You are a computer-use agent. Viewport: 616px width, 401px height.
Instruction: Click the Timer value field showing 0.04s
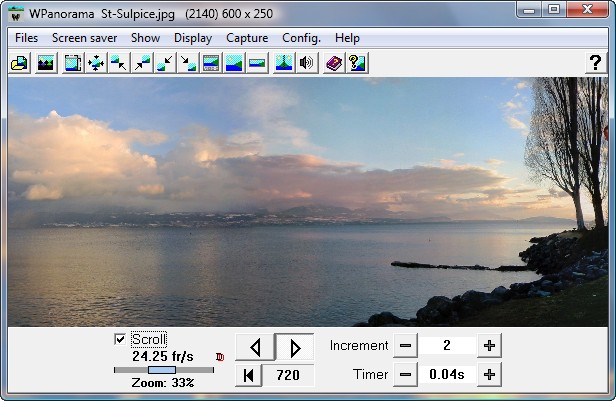point(447,375)
